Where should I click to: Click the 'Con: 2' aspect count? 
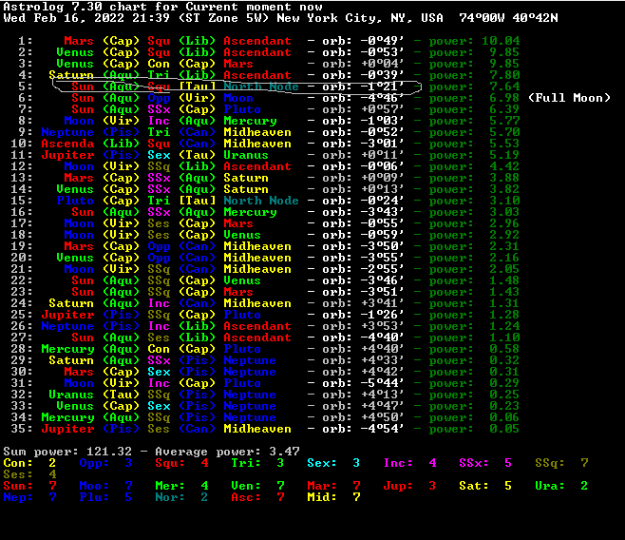29,463
